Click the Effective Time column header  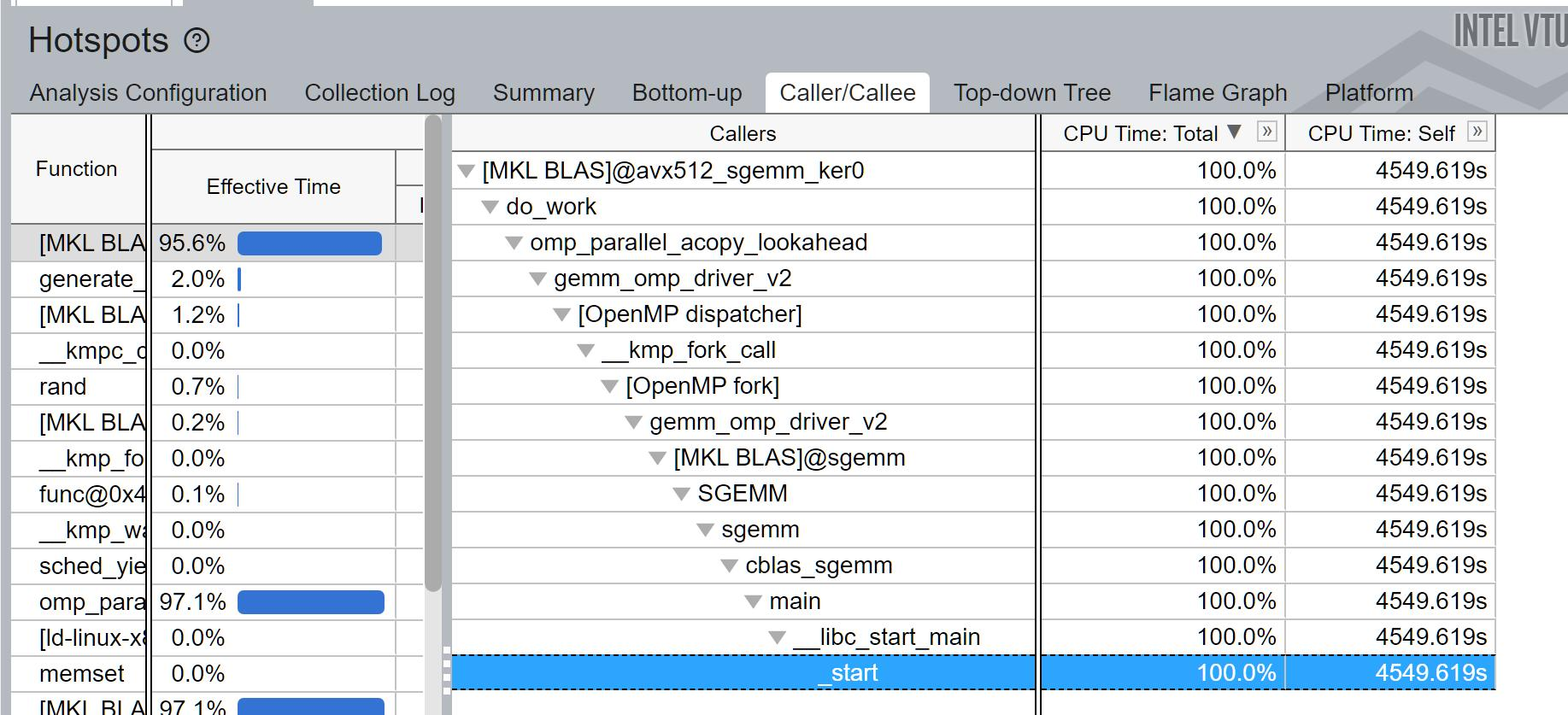(273, 187)
